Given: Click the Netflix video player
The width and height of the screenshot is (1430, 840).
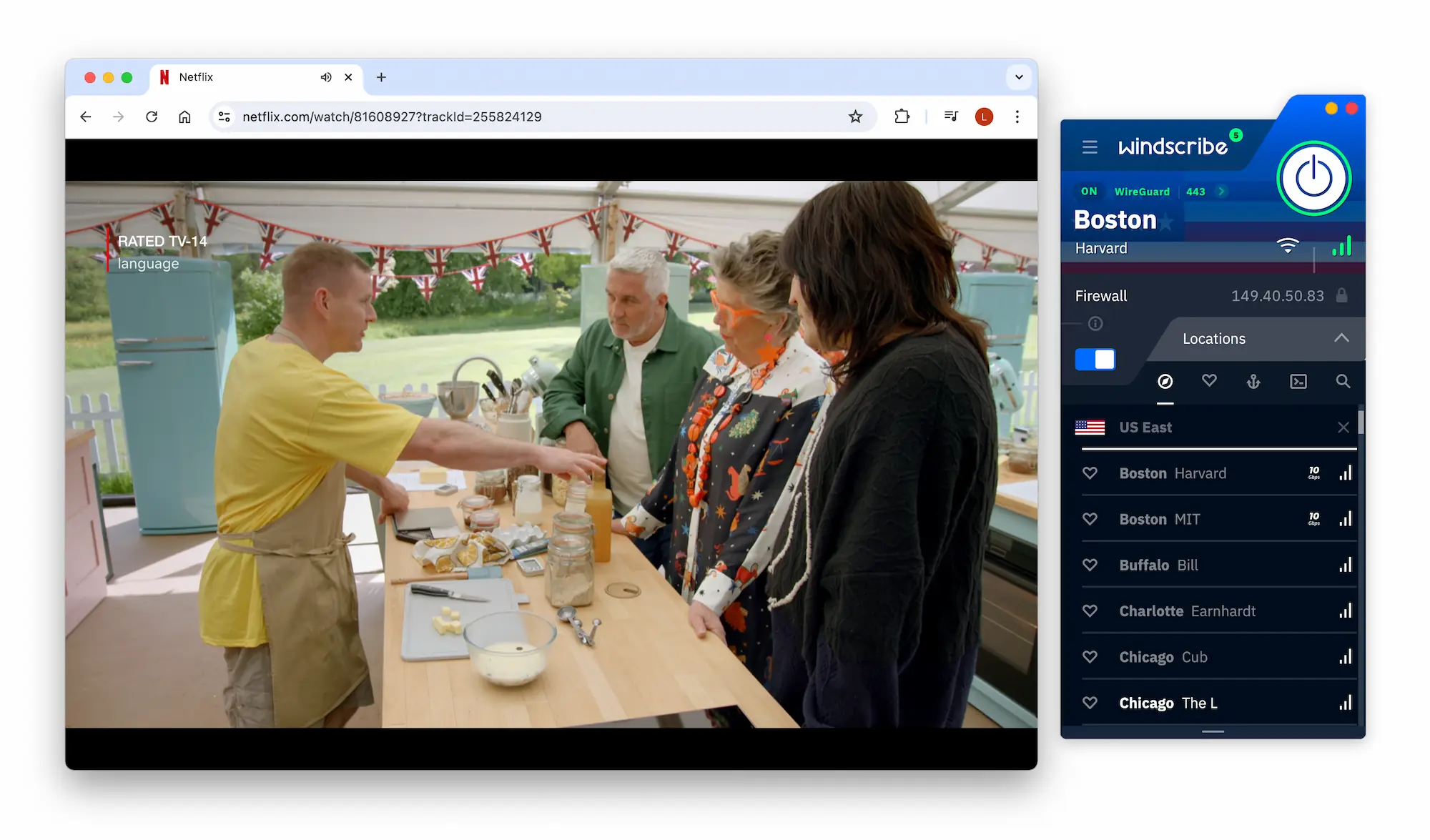Looking at the screenshot, I should point(551,454).
